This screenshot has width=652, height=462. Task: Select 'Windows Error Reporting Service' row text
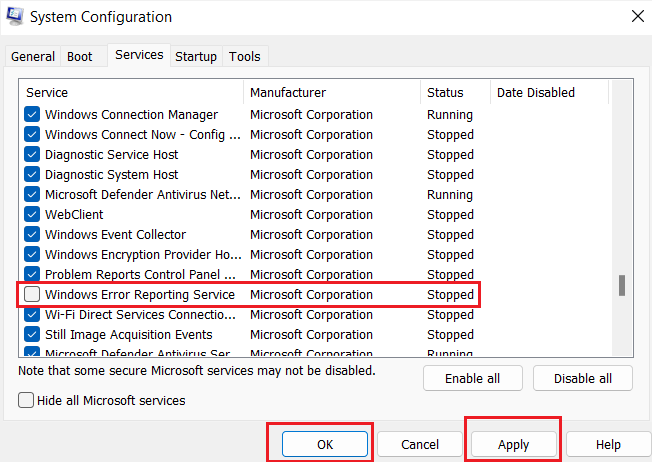point(140,294)
